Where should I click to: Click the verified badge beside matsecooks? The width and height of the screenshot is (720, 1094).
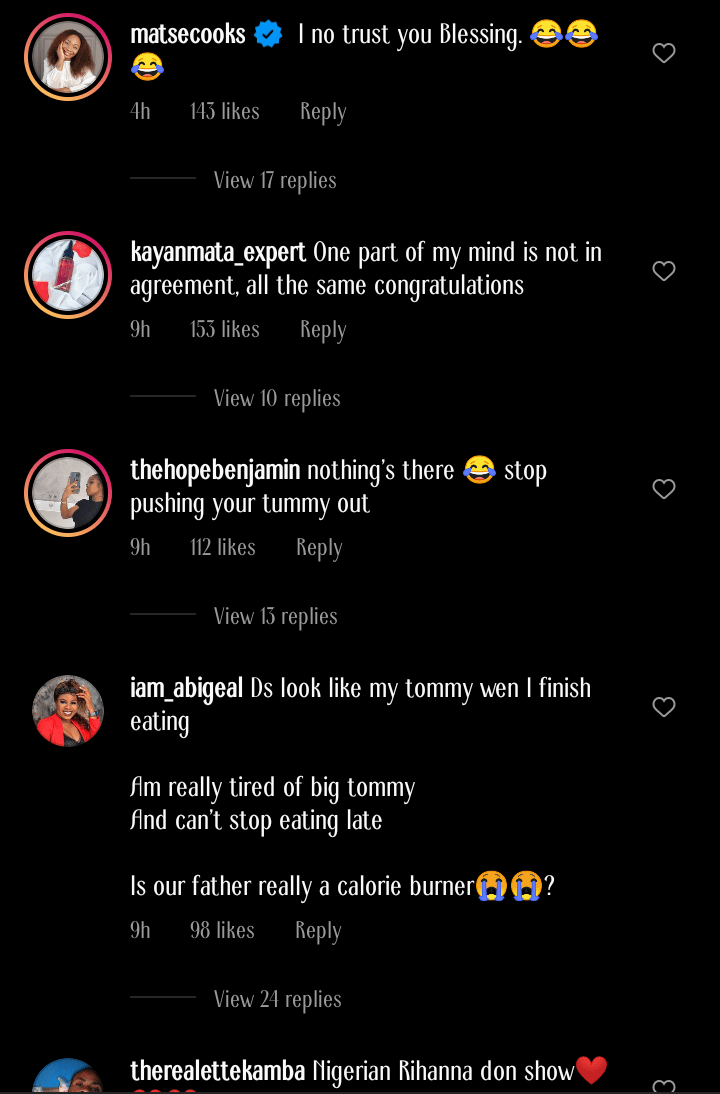pyautogui.click(x=268, y=35)
